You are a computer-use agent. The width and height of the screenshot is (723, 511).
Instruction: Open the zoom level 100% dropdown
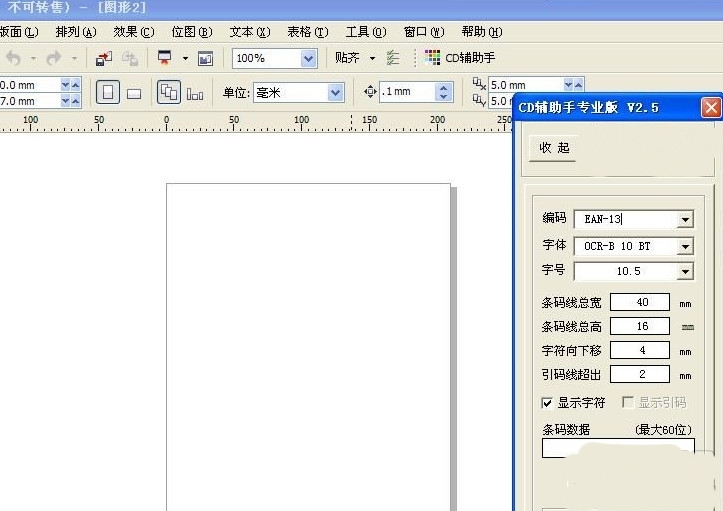308,59
